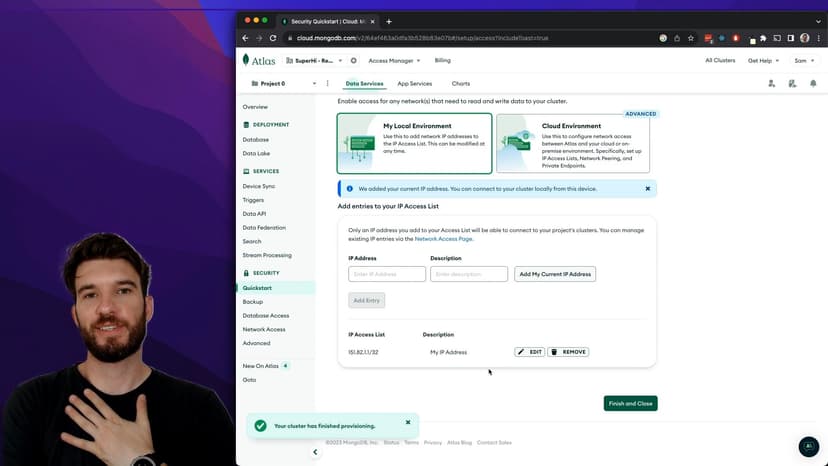Click the Finish and Close button

click(x=630, y=404)
